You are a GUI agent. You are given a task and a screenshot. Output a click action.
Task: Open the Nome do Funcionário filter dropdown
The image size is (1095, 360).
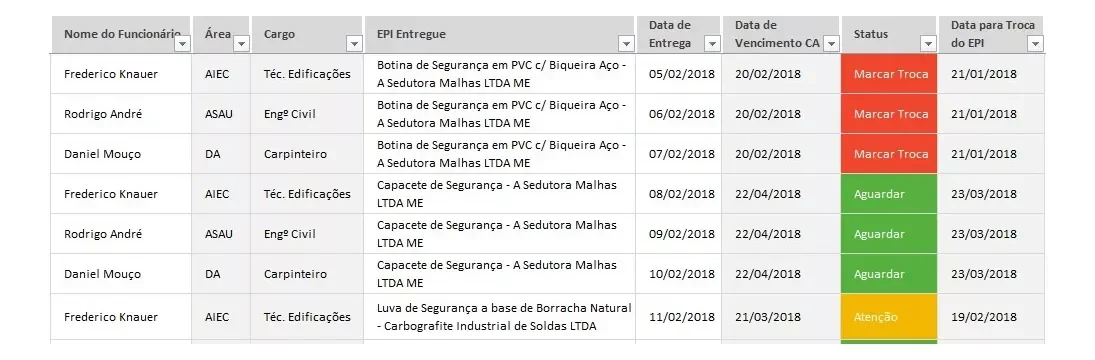tap(182, 44)
